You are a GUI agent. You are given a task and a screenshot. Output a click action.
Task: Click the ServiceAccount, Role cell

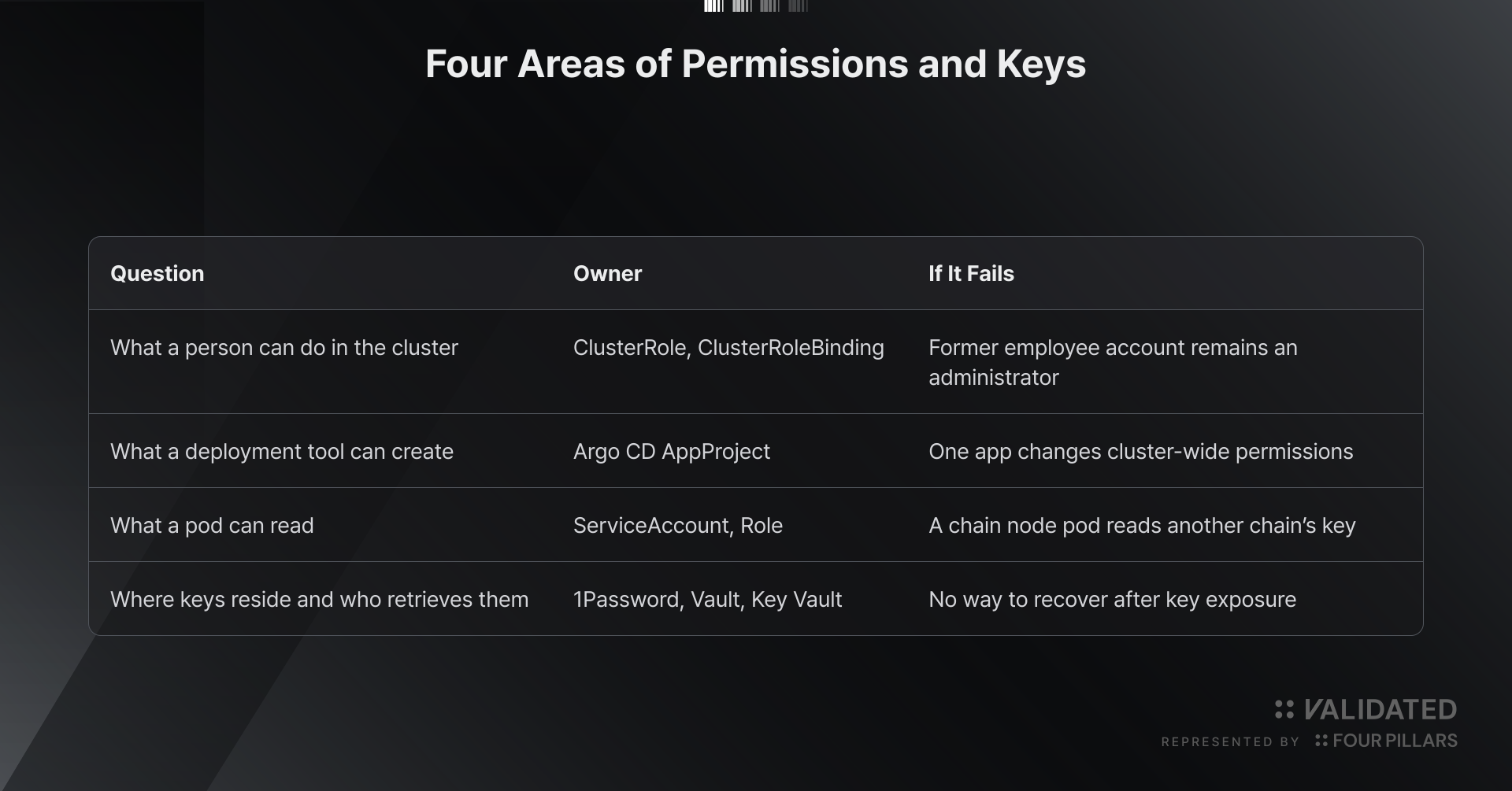click(x=678, y=526)
